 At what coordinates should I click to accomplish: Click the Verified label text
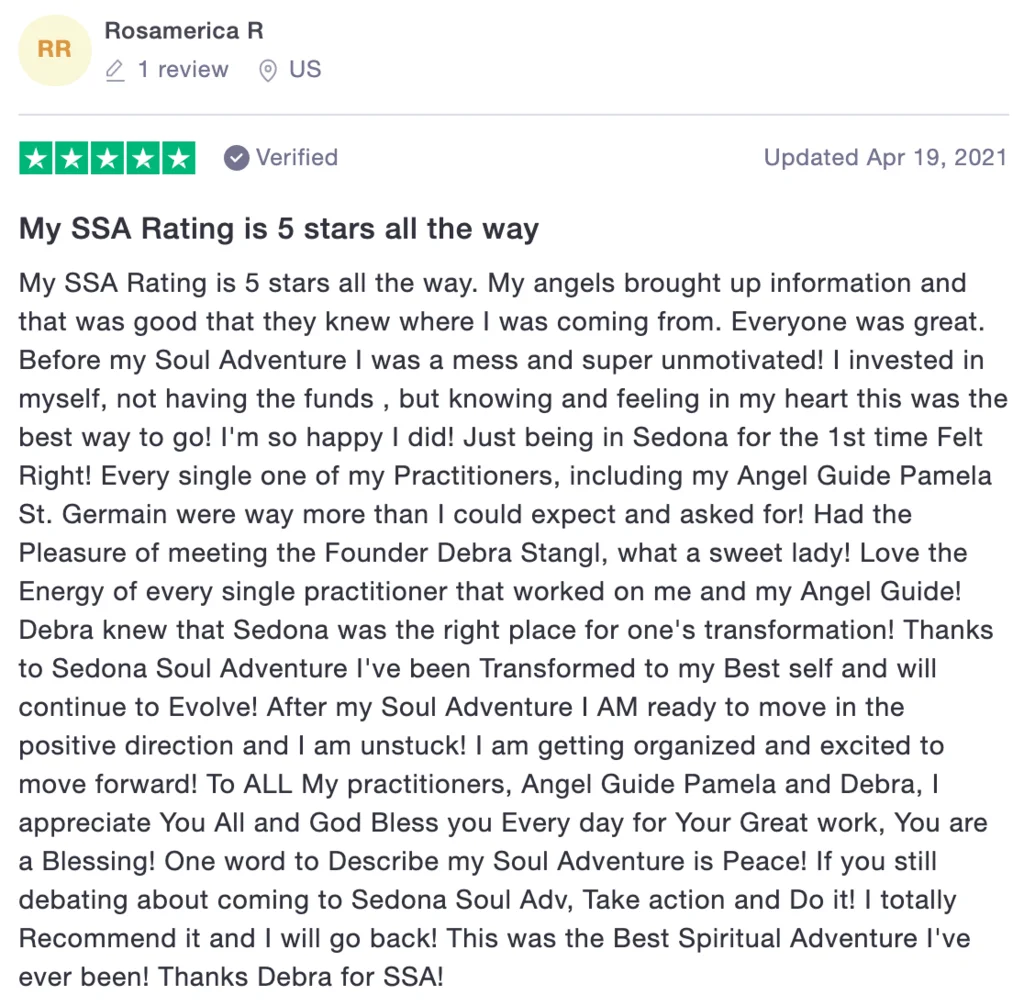coord(297,158)
